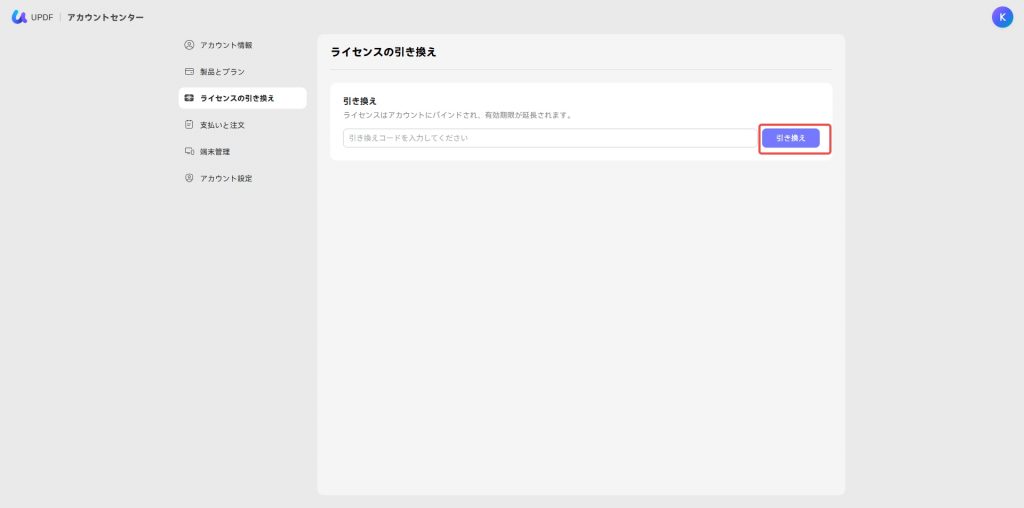Click the ライセンスの引き換え ticket icon
The height and width of the screenshot is (508, 1024).
coord(189,98)
